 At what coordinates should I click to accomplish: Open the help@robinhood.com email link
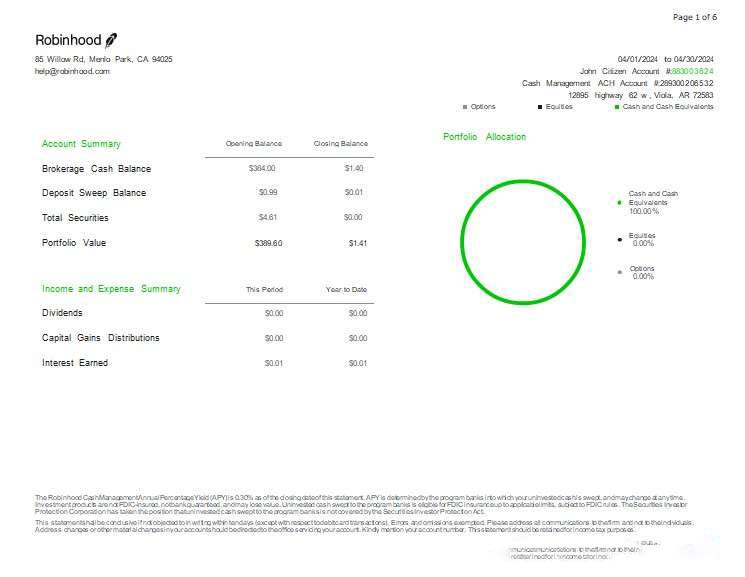[72, 71]
